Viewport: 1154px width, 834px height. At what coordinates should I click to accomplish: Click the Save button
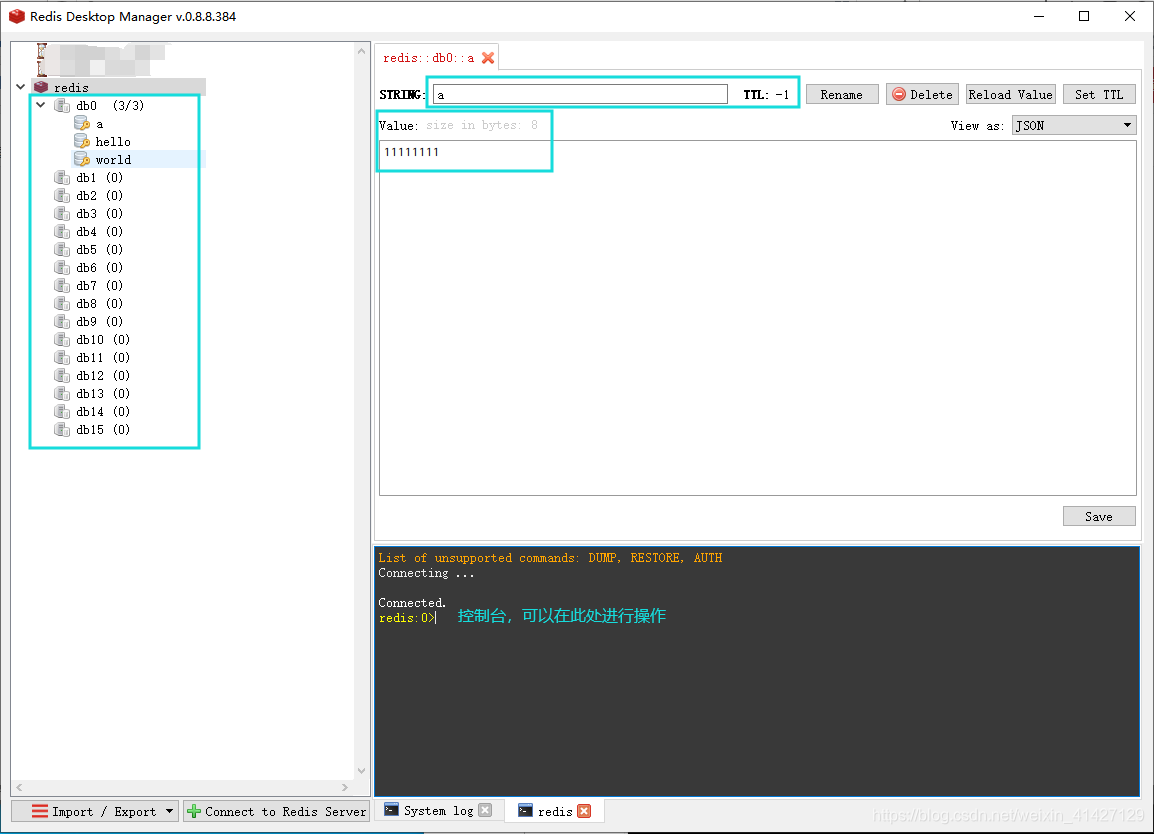[x=1099, y=516]
